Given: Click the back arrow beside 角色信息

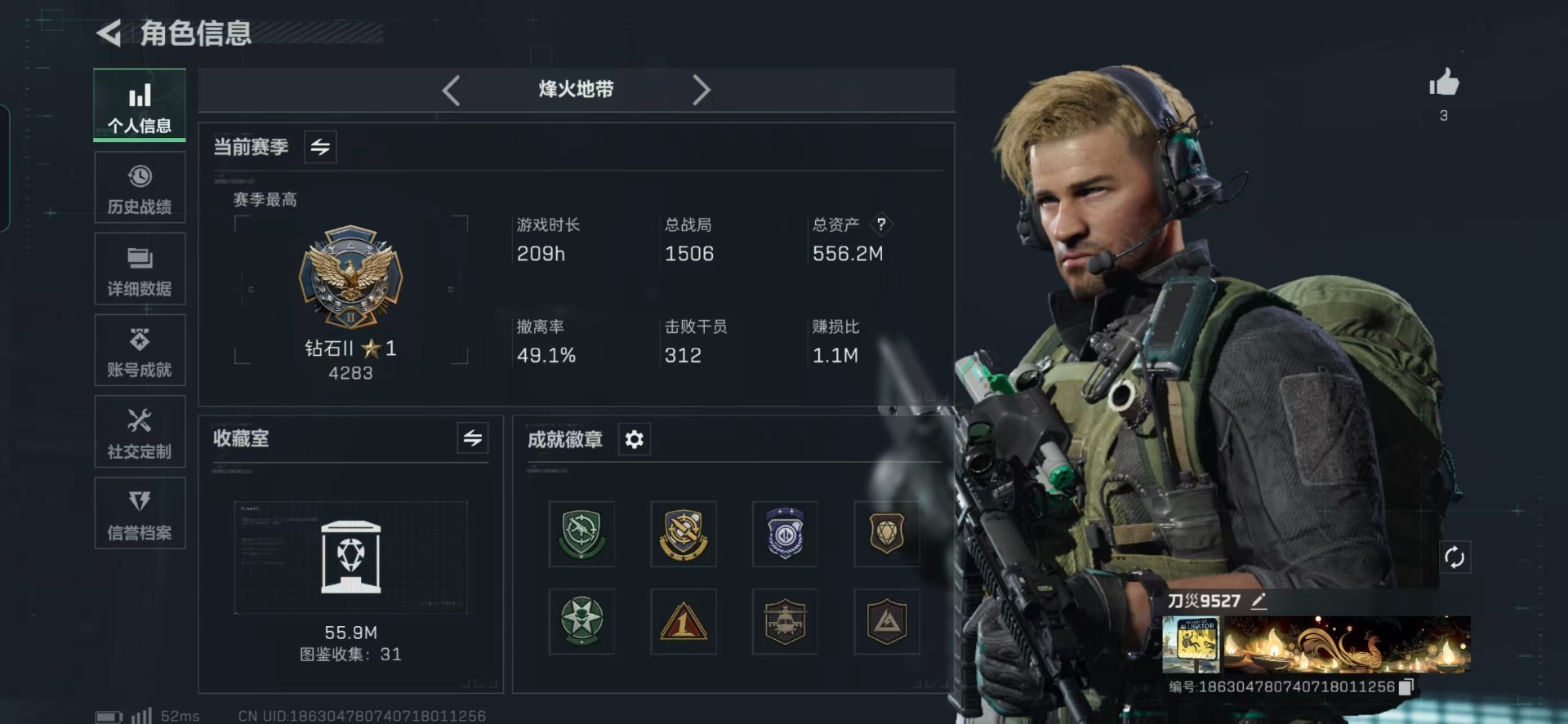Looking at the screenshot, I should 109,33.
